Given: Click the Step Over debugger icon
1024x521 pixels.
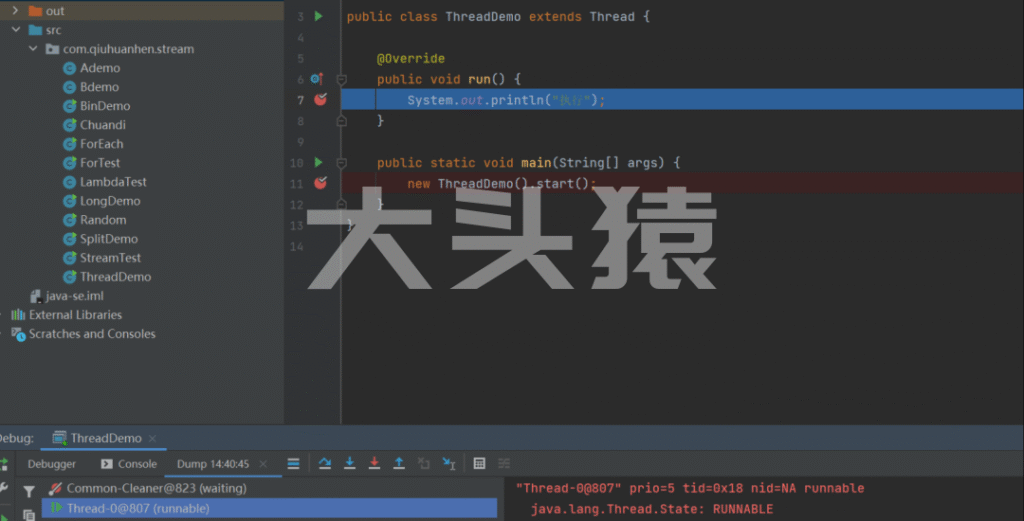Looking at the screenshot, I should click(325, 464).
